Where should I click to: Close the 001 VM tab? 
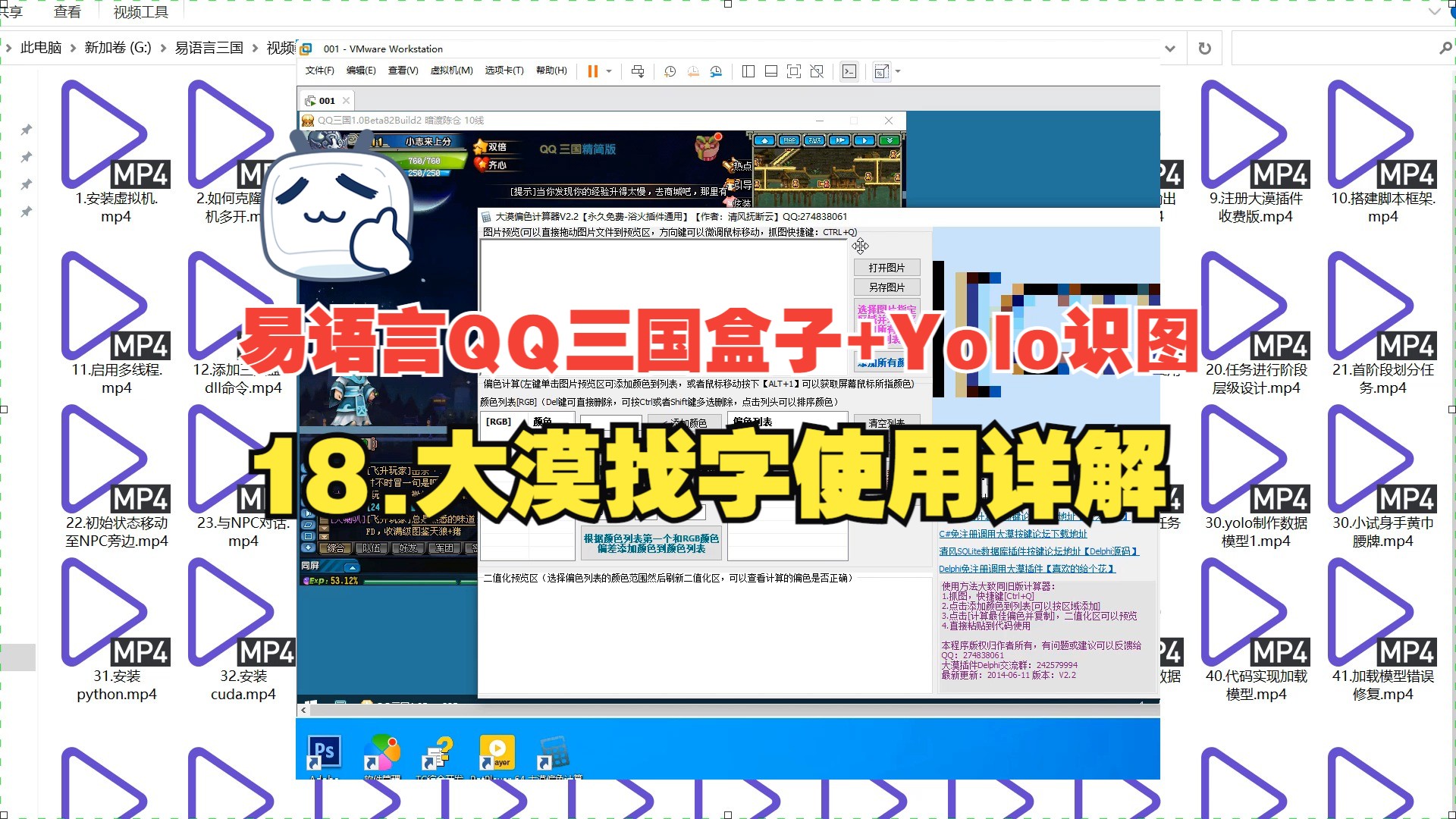tap(346, 100)
